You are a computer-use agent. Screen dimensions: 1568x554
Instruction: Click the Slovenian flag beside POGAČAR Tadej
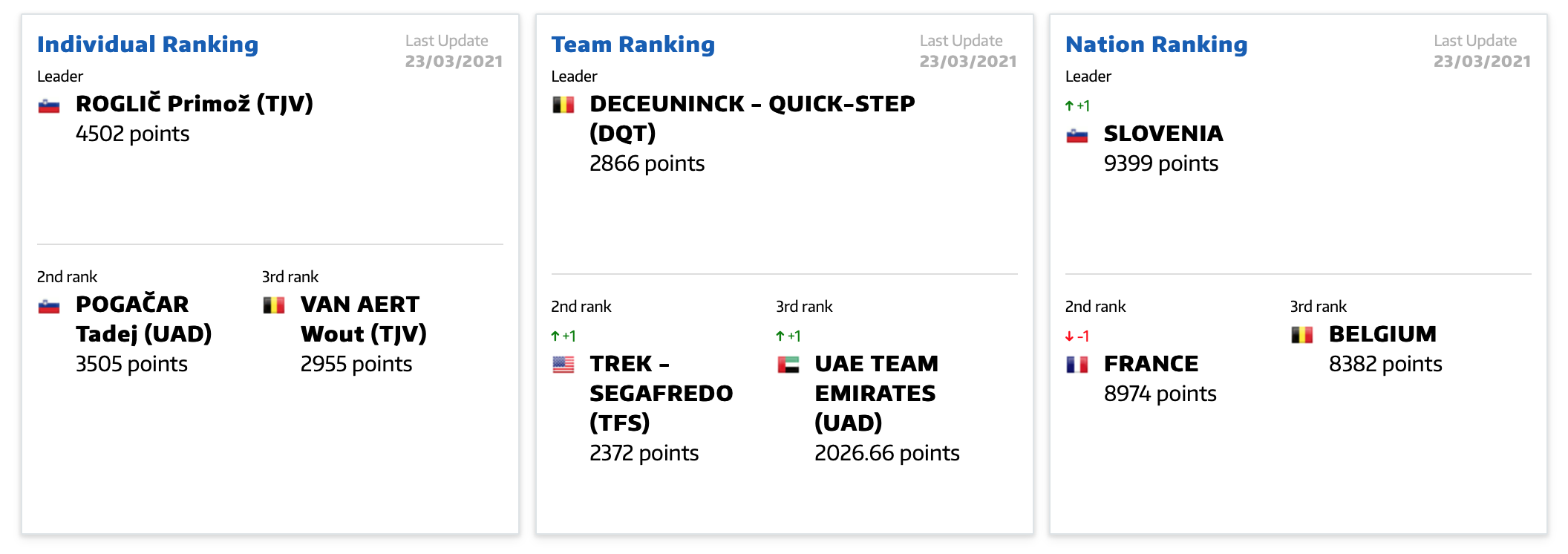pyautogui.click(x=49, y=306)
